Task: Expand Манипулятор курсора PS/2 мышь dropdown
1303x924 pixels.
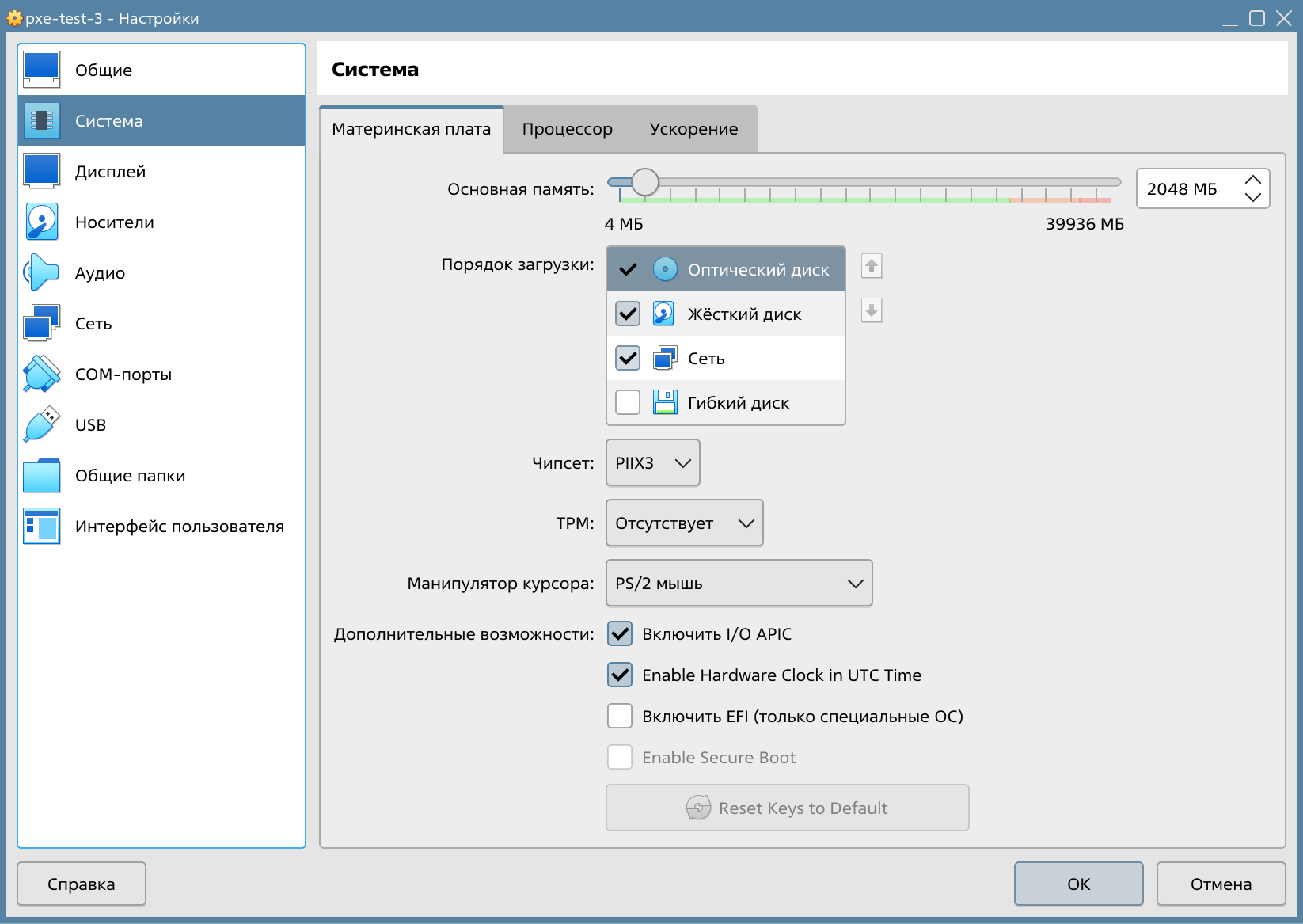Action: click(739, 583)
